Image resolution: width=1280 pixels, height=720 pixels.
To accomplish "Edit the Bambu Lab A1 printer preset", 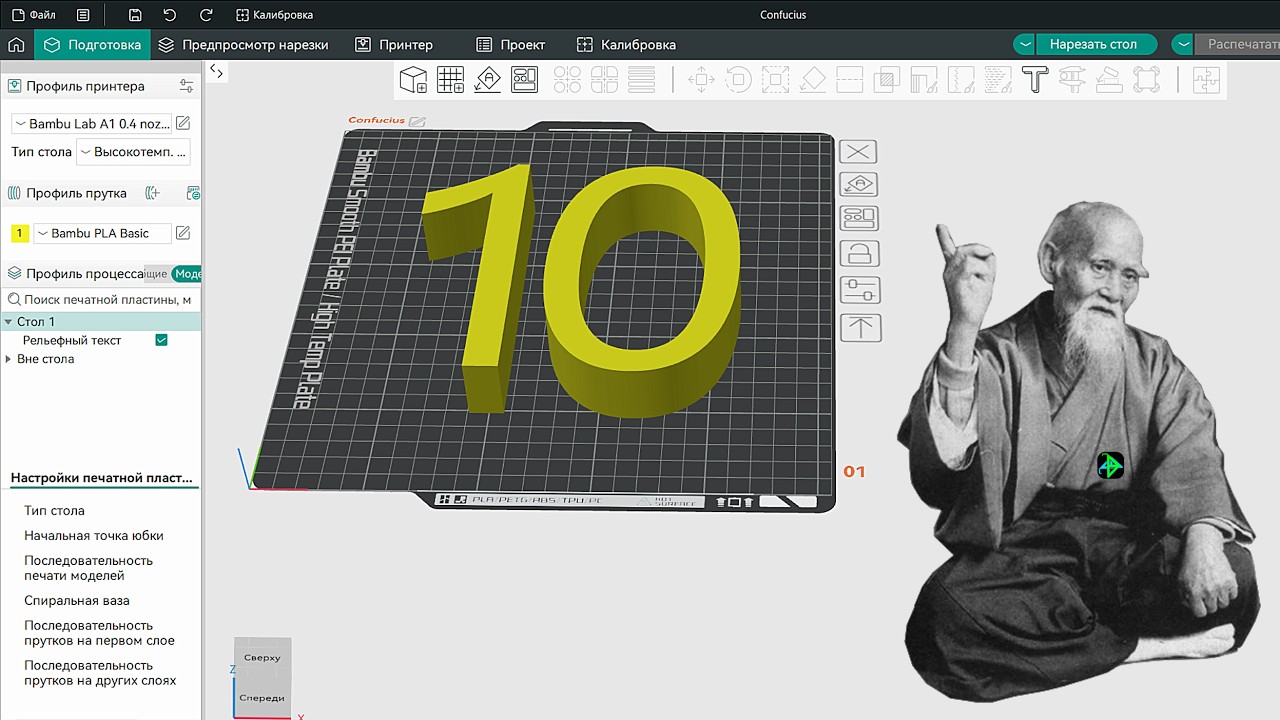I will [183, 124].
